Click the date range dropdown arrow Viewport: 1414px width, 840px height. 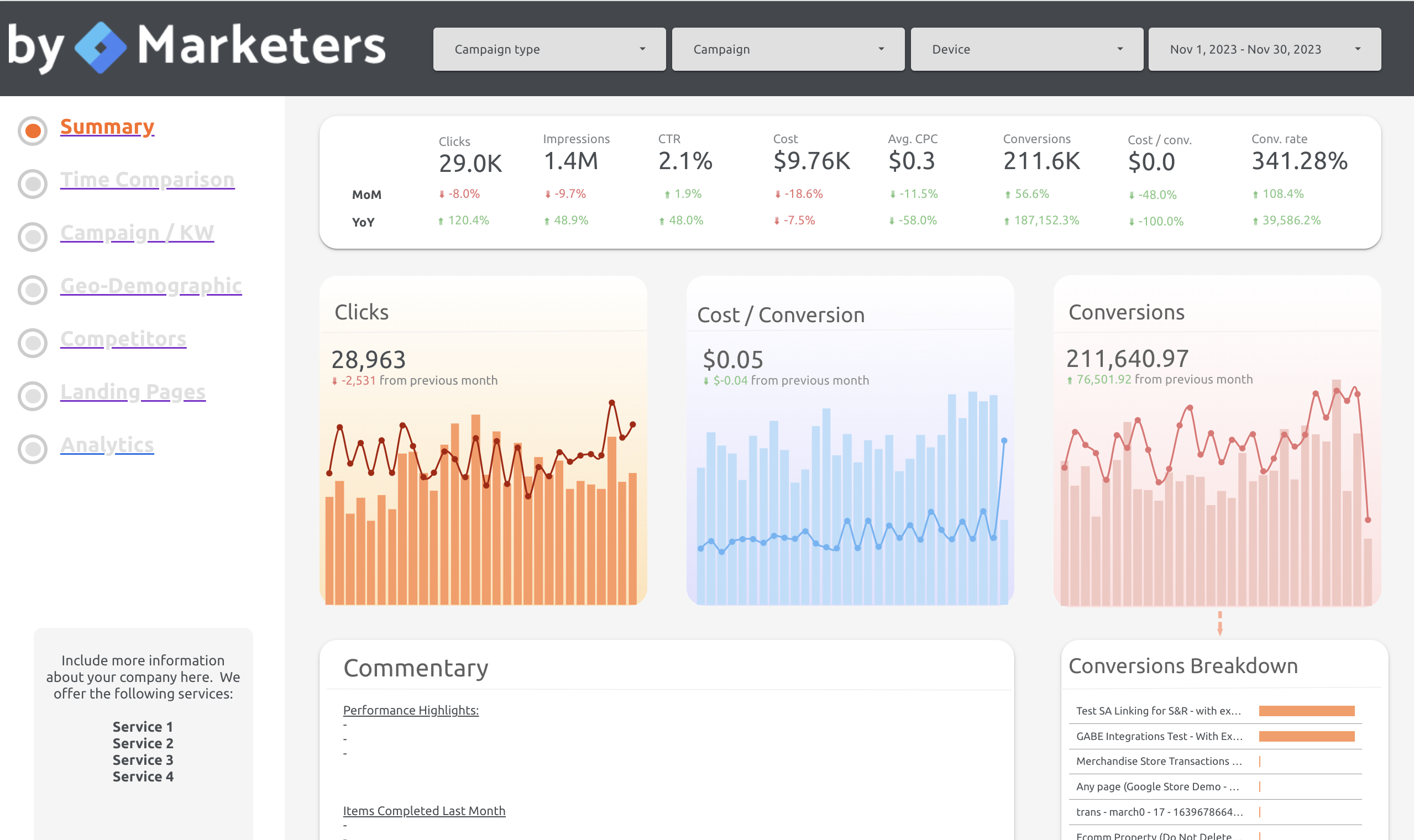click(1358, 49)
